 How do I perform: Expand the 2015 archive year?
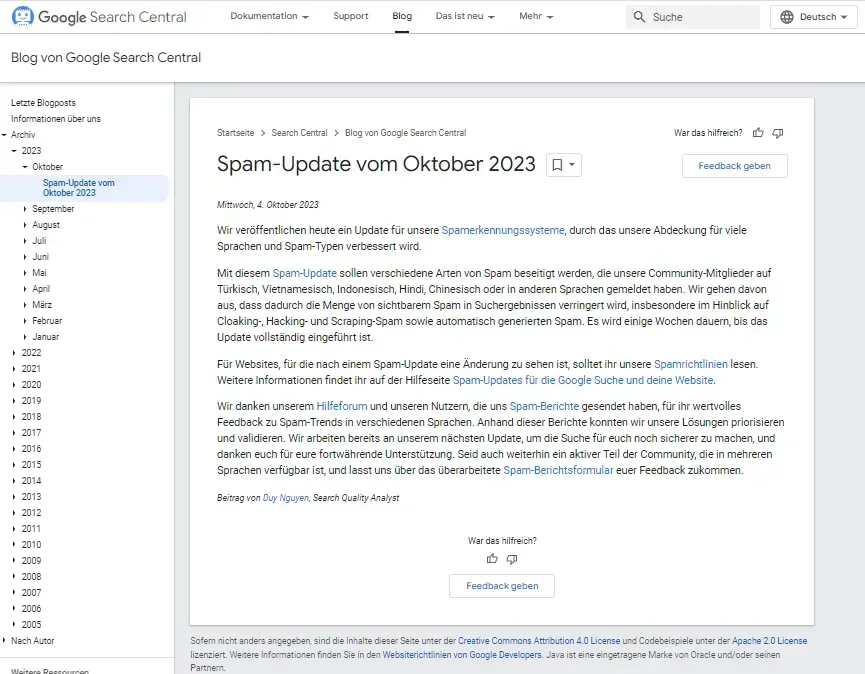(14, 464)
